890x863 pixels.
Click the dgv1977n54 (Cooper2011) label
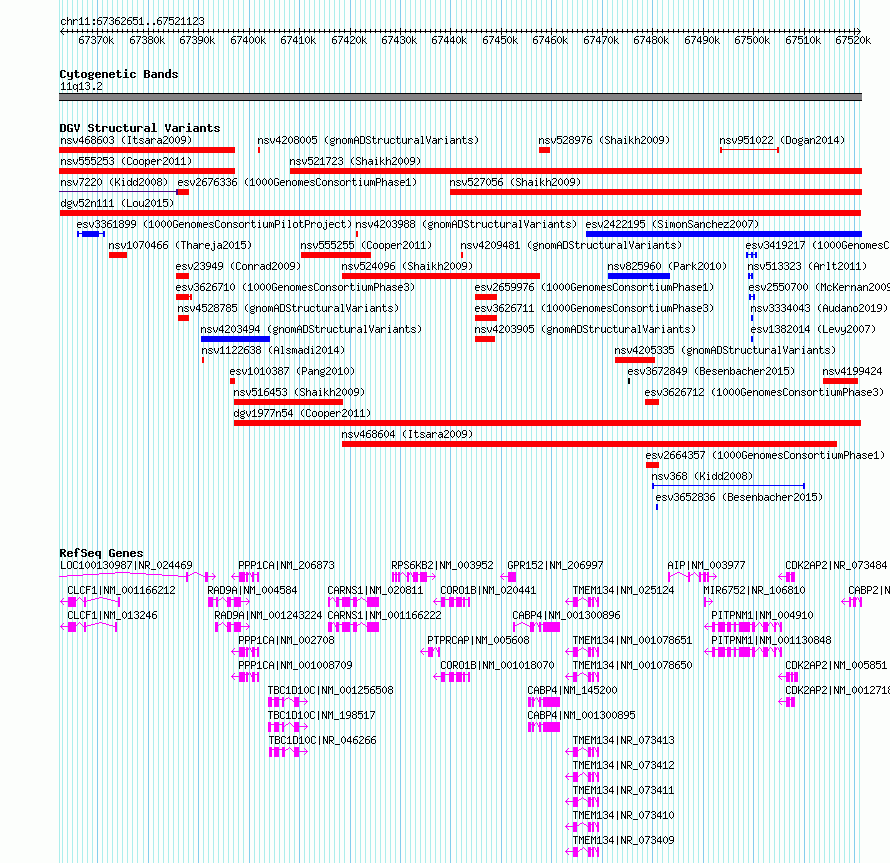point(302,413)
